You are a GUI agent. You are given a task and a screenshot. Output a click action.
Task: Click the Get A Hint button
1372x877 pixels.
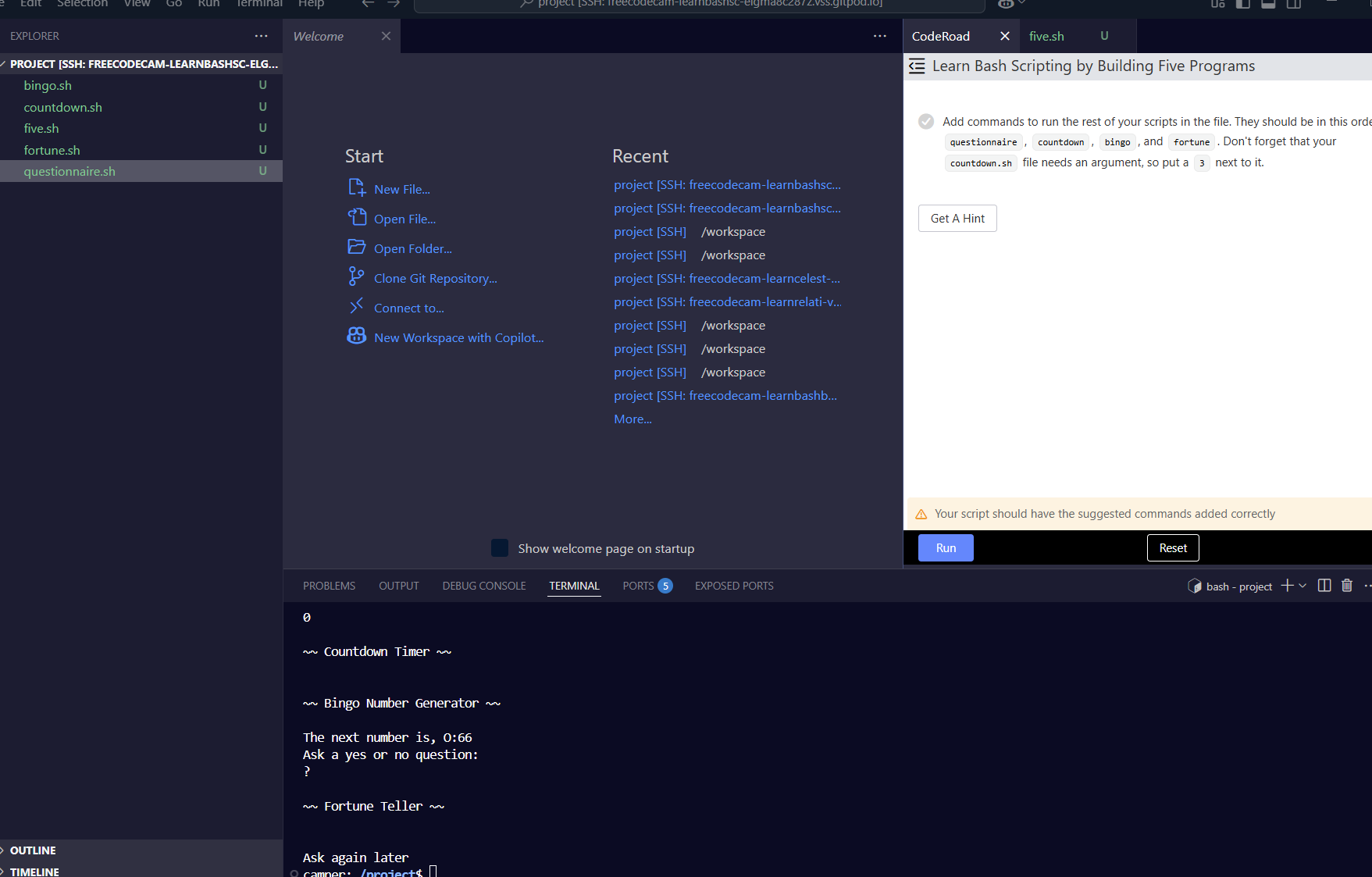(x=957, y=219)
